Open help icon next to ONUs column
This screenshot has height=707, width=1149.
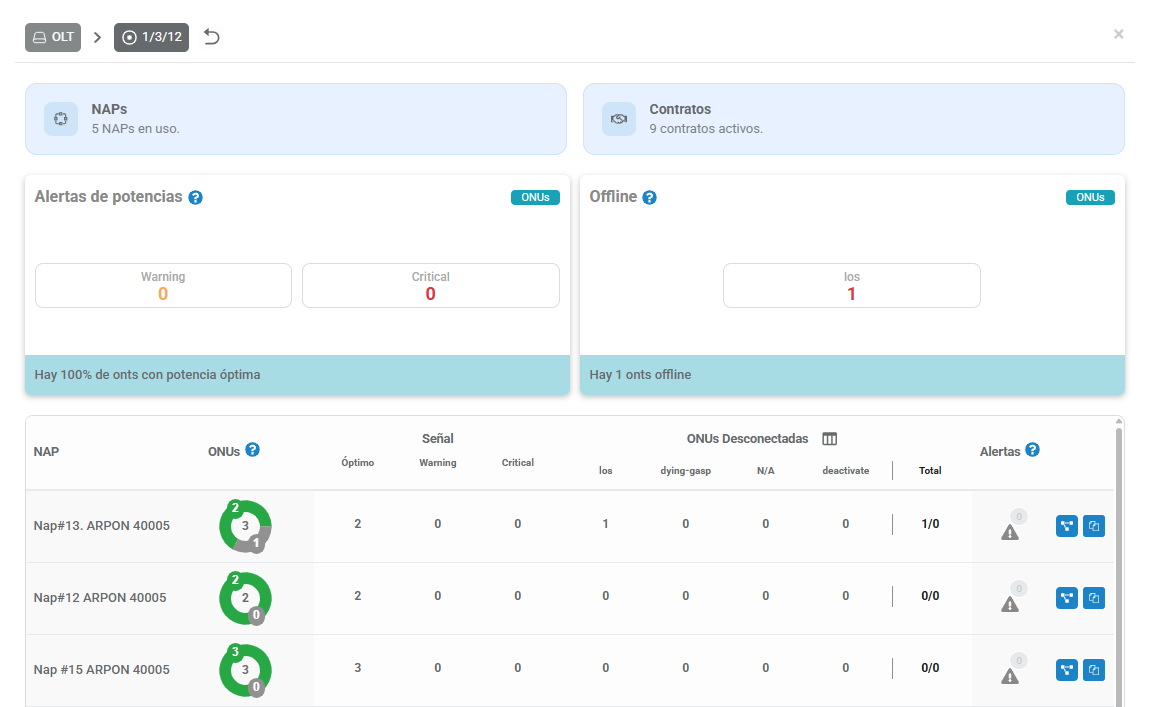(x=253, y=450)
